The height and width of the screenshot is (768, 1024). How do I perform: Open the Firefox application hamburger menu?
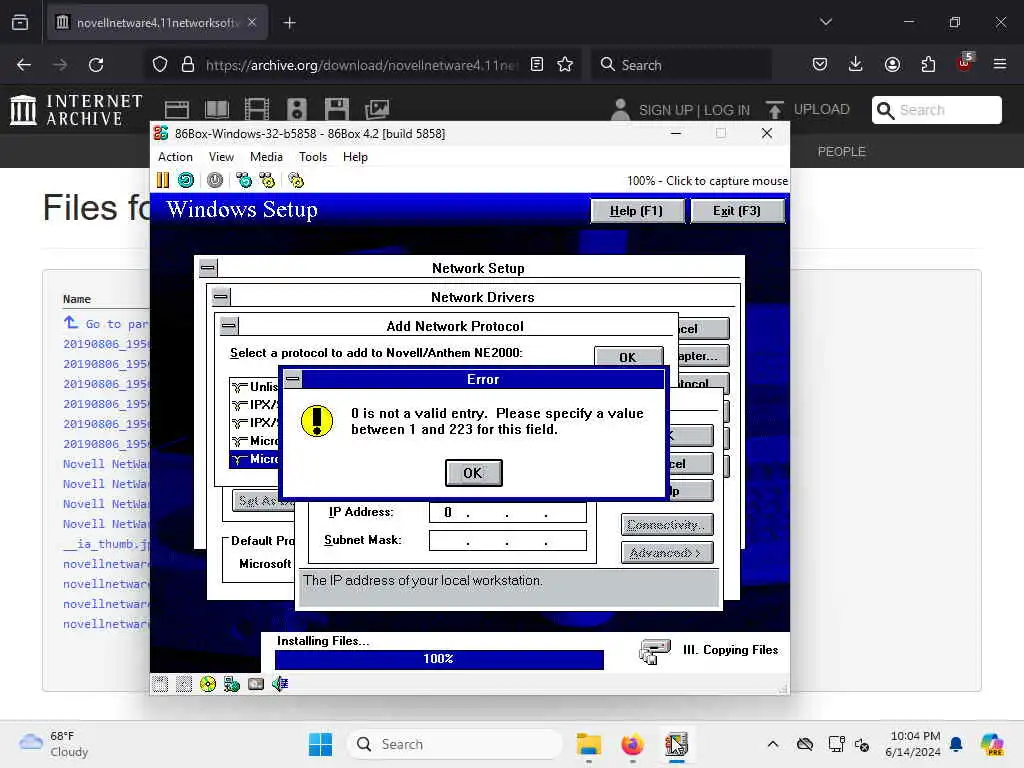[x=1000, y=65]
